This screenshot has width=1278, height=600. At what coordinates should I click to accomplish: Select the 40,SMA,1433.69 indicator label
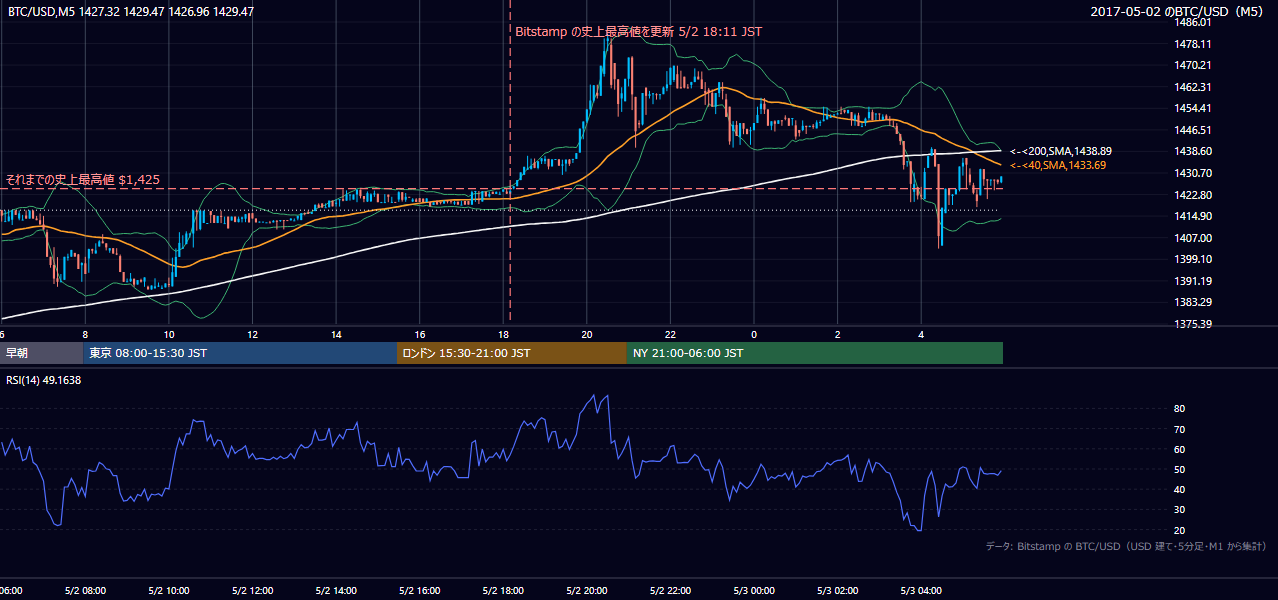1057,165
